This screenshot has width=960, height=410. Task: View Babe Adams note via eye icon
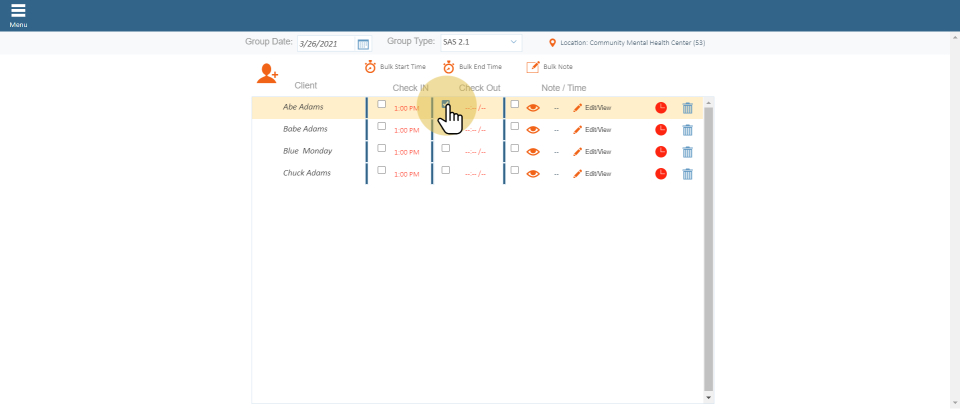tap(533, 130)
